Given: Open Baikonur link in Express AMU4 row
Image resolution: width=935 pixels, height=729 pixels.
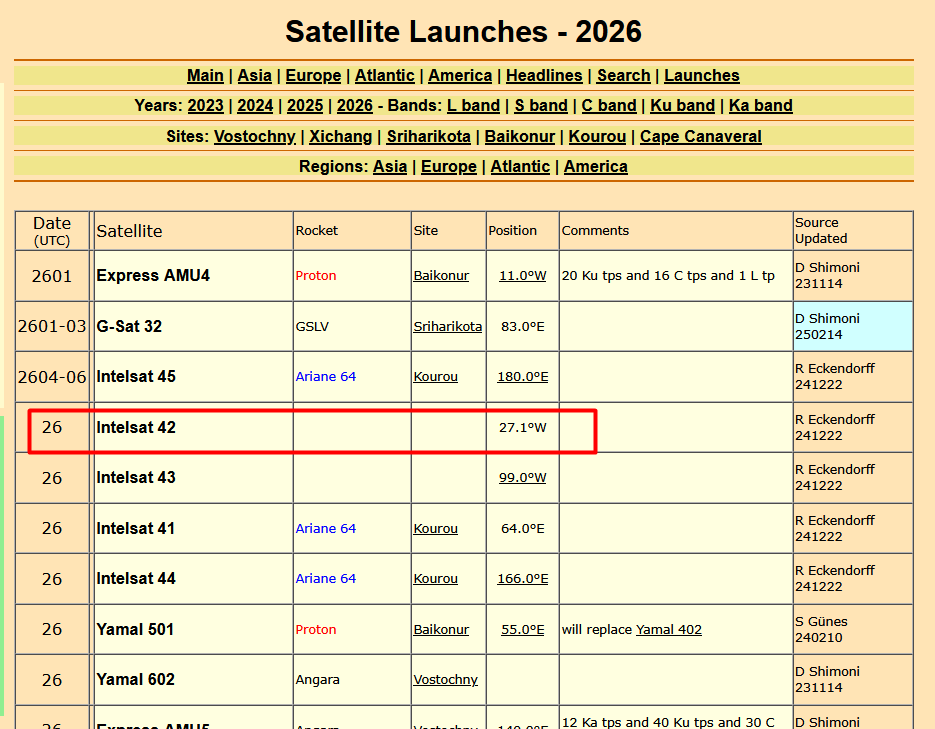Looking at the screenshot, I should [x=441, y=275].
